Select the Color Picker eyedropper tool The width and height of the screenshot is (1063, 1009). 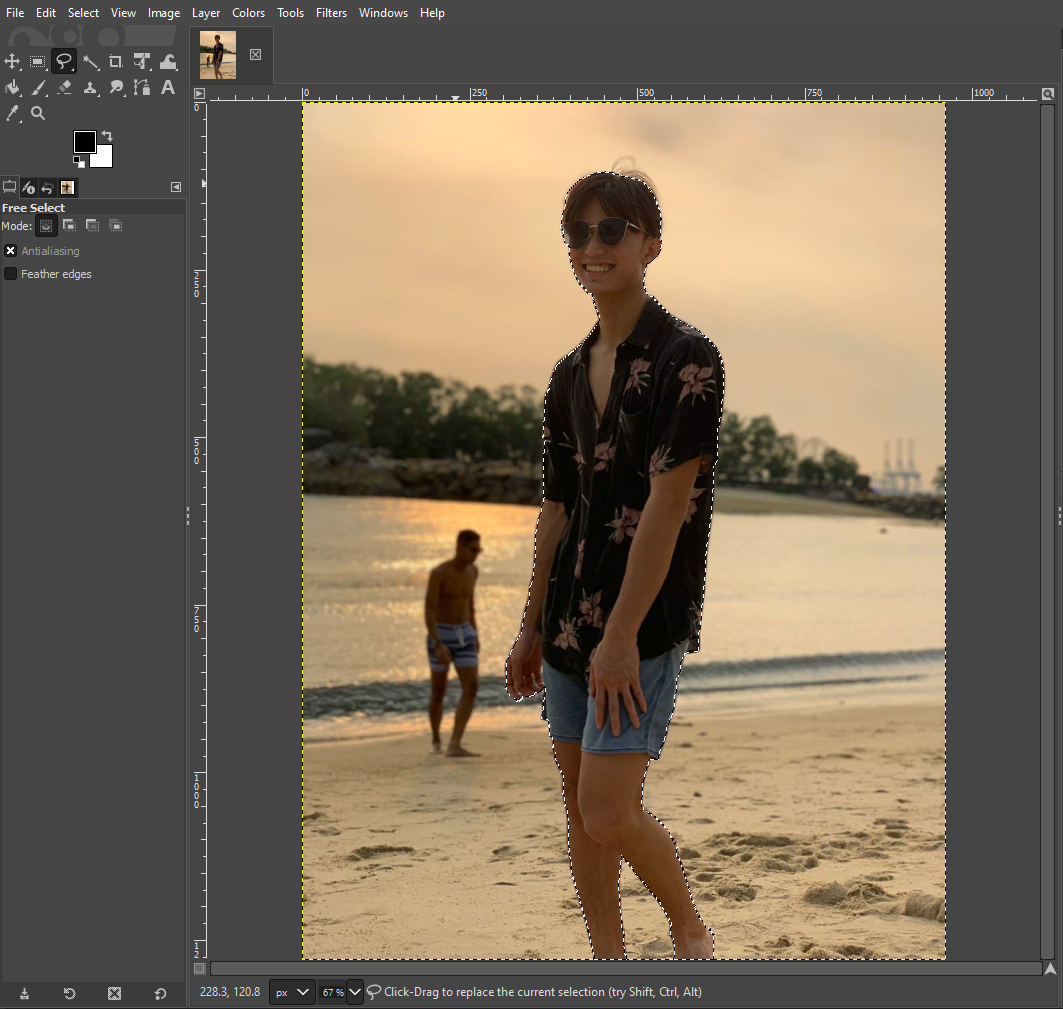[x=13, y=114]
